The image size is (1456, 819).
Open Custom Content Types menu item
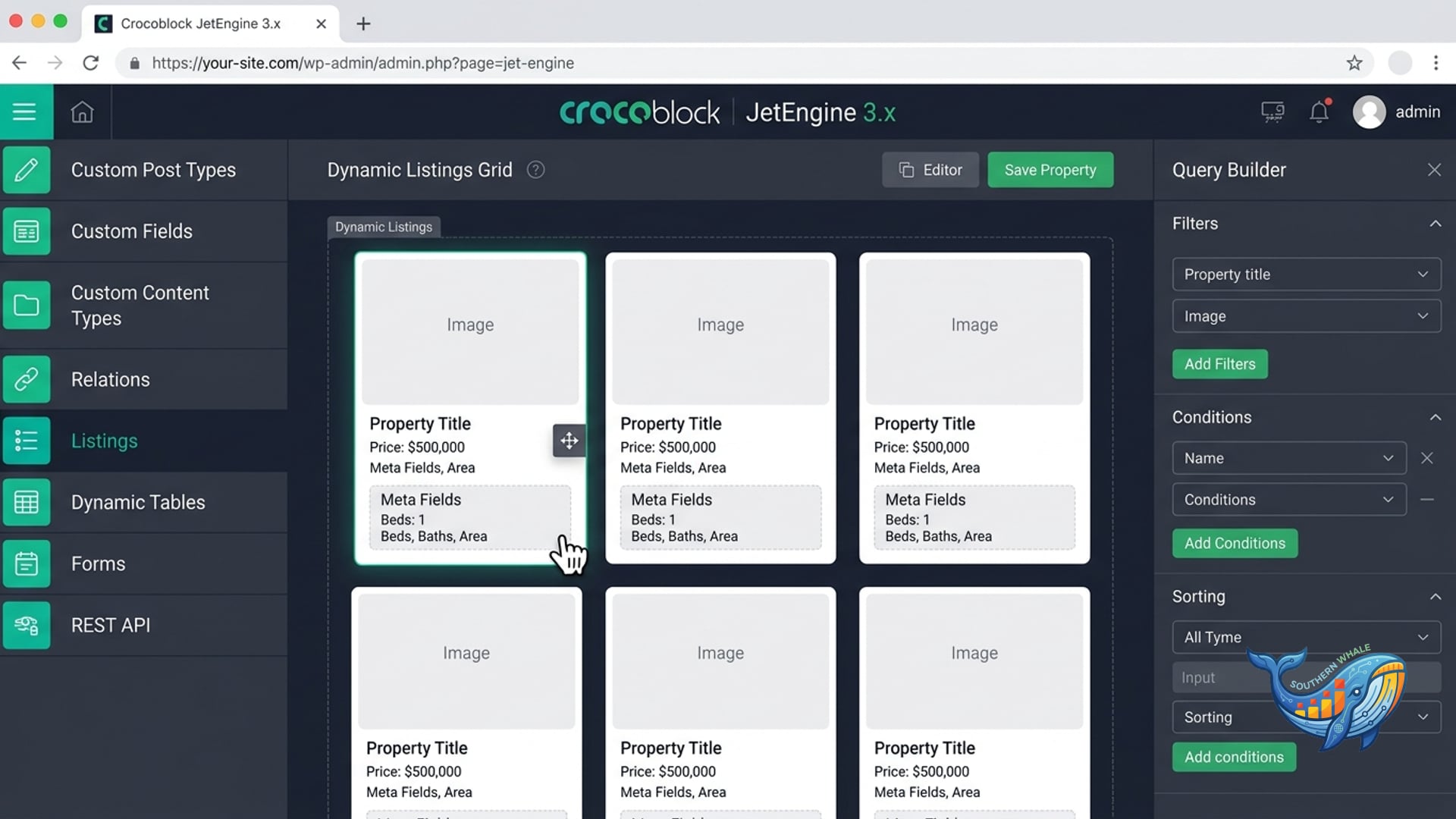coord(144,305)
